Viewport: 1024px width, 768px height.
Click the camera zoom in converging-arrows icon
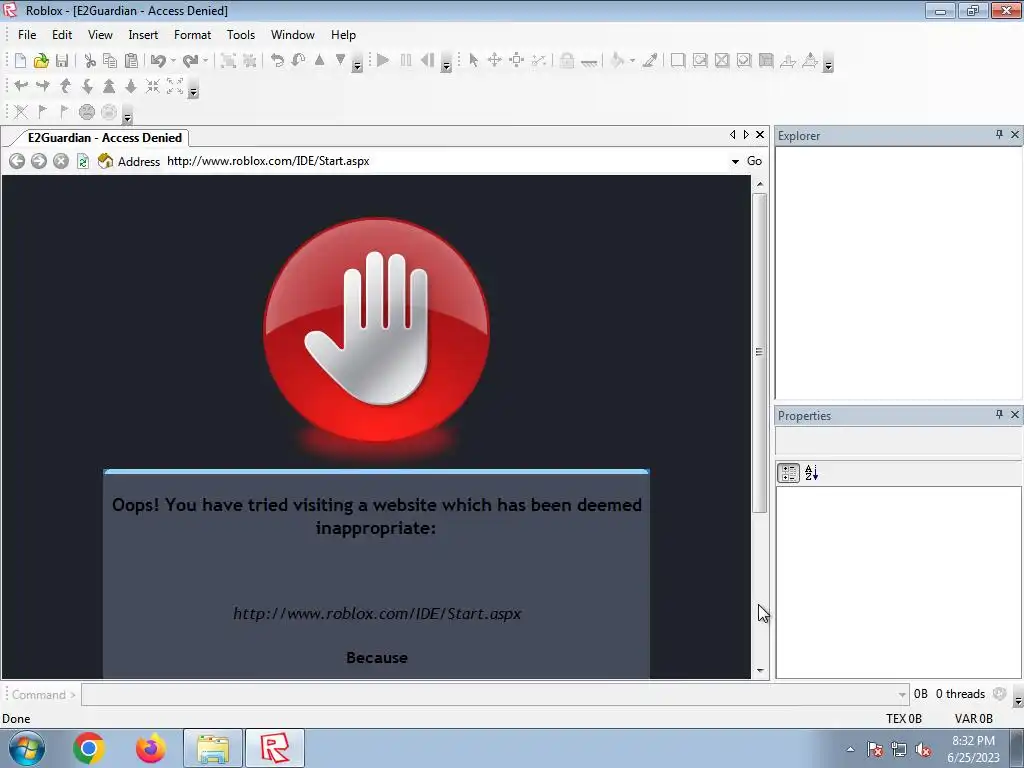pos(153,86)
